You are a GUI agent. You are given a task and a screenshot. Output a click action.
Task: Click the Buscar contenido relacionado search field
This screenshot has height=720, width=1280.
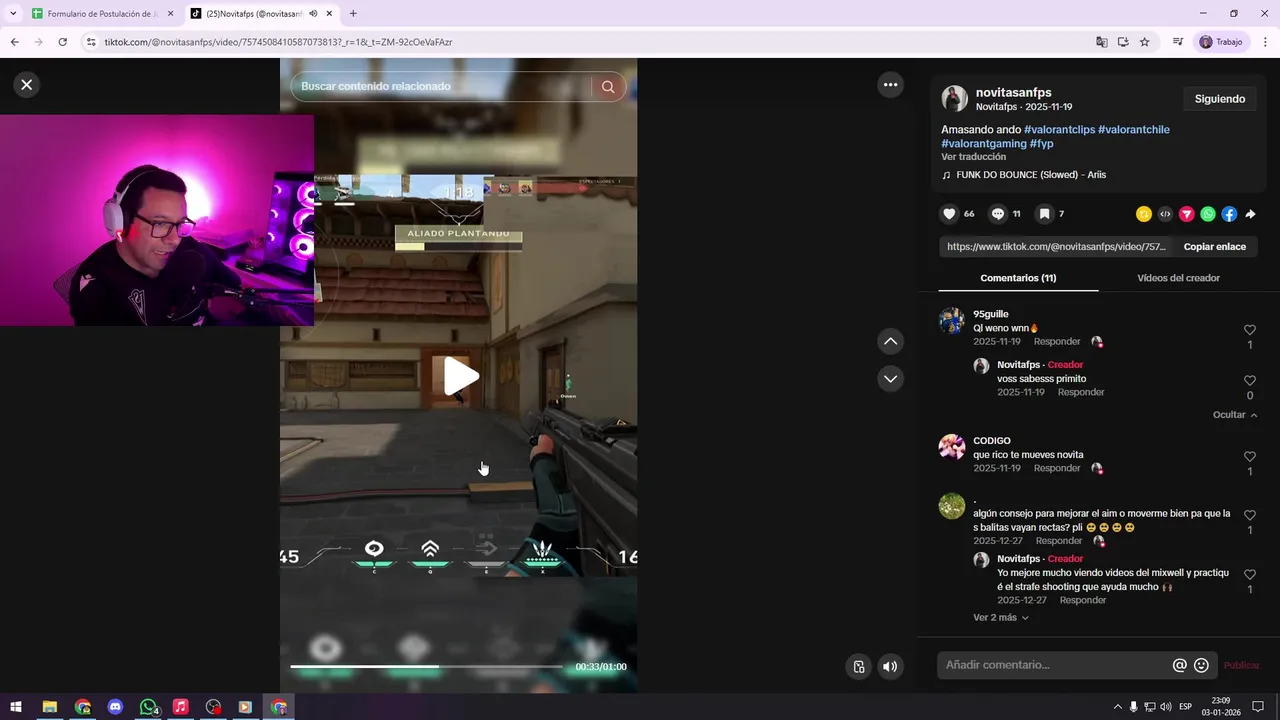coord(445,86)
